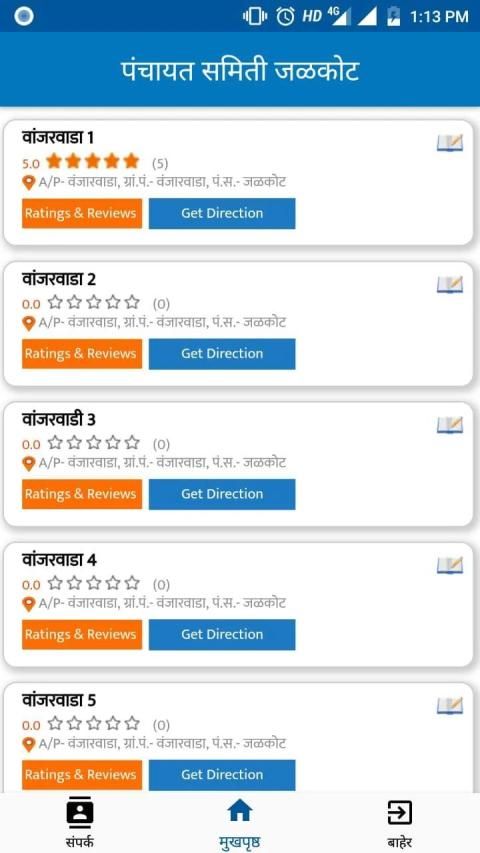Open संपर्क contact tab
The image size is (480, 853).
click(x=79, y=822)
